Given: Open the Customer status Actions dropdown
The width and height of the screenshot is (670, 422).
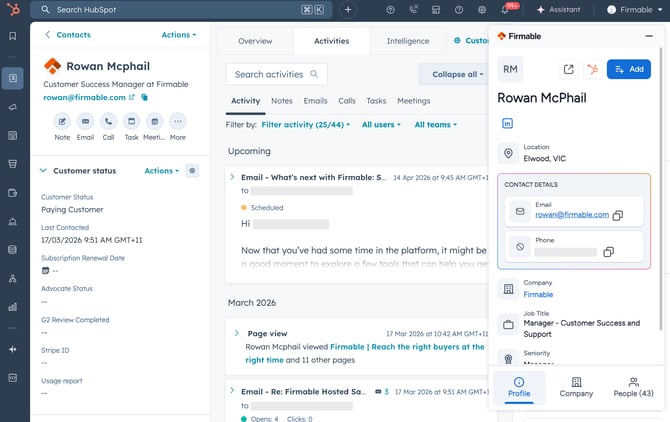Looking at the screenshot, I should click(162, 171).
